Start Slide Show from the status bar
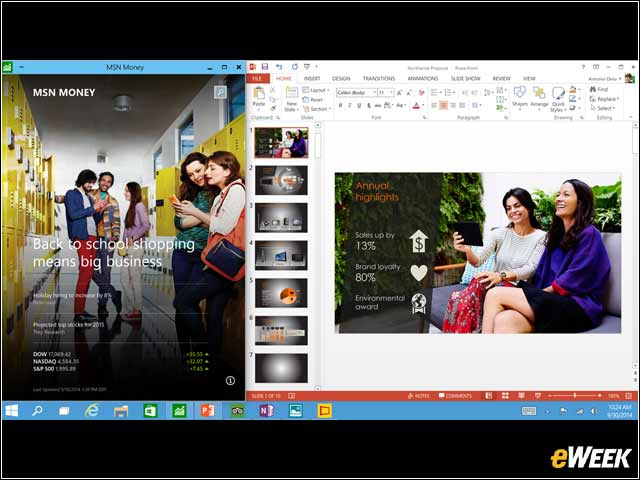Image resolution: width=640 pixels, height=480 pixels. (x=538, y=396)
